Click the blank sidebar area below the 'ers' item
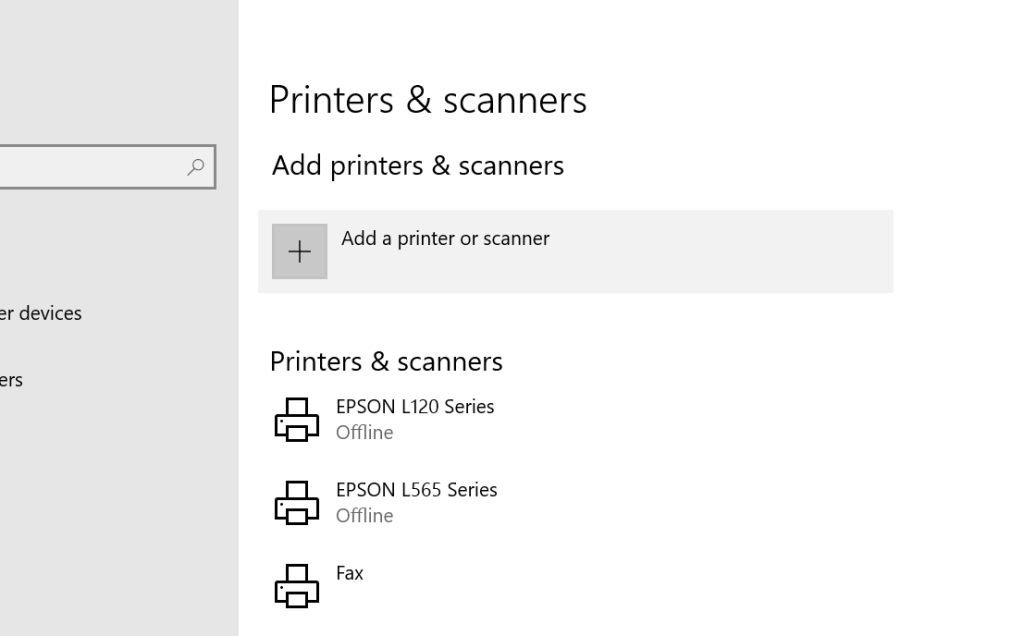 click(x=110, y=500)
